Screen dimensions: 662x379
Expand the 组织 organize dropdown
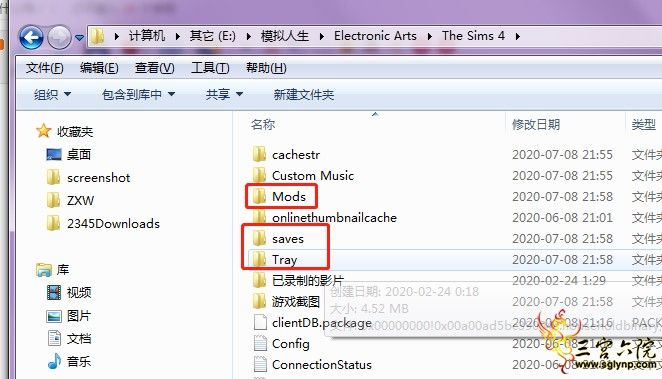point(53,94)
